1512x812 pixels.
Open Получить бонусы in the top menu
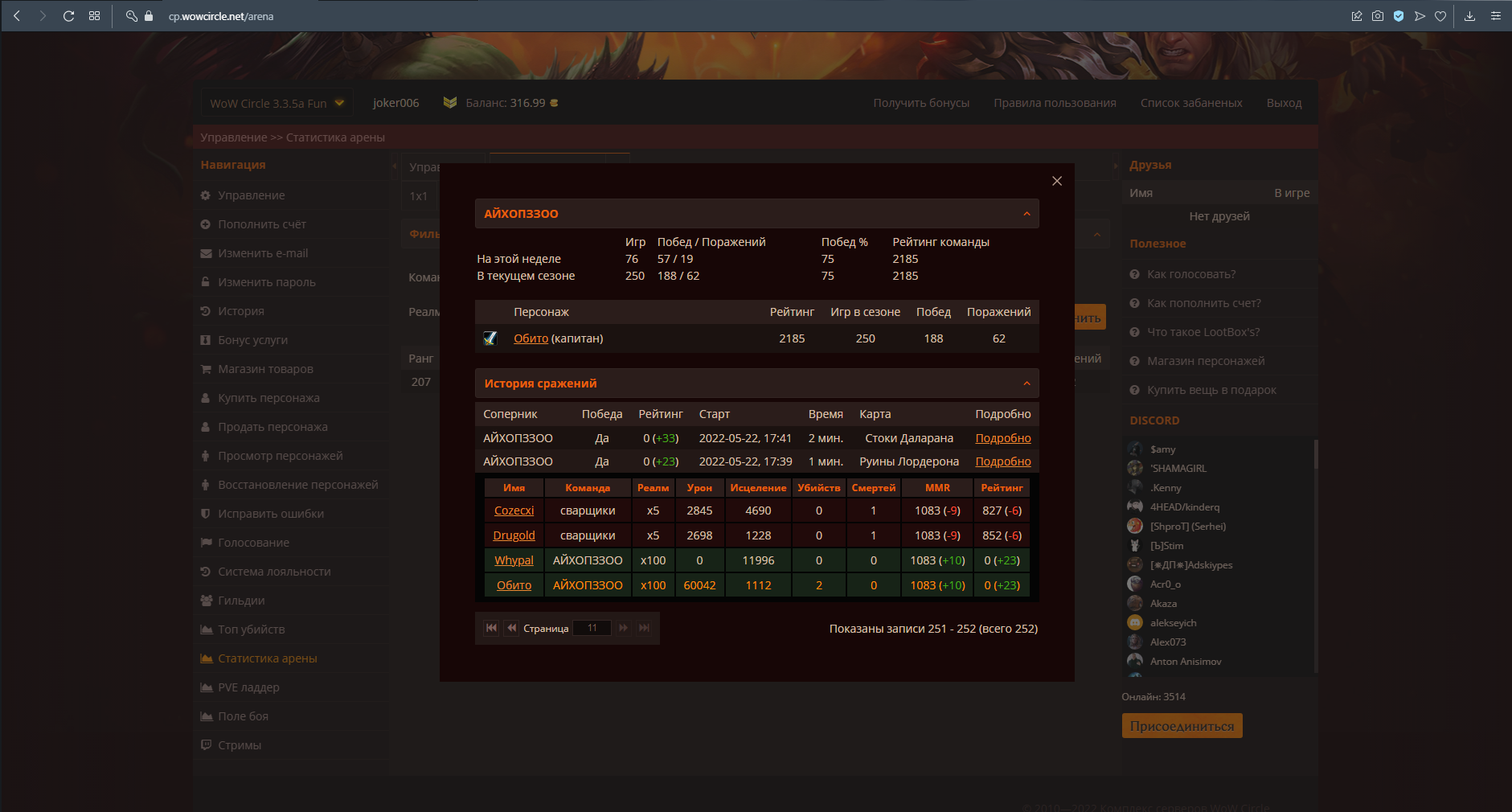921,103
